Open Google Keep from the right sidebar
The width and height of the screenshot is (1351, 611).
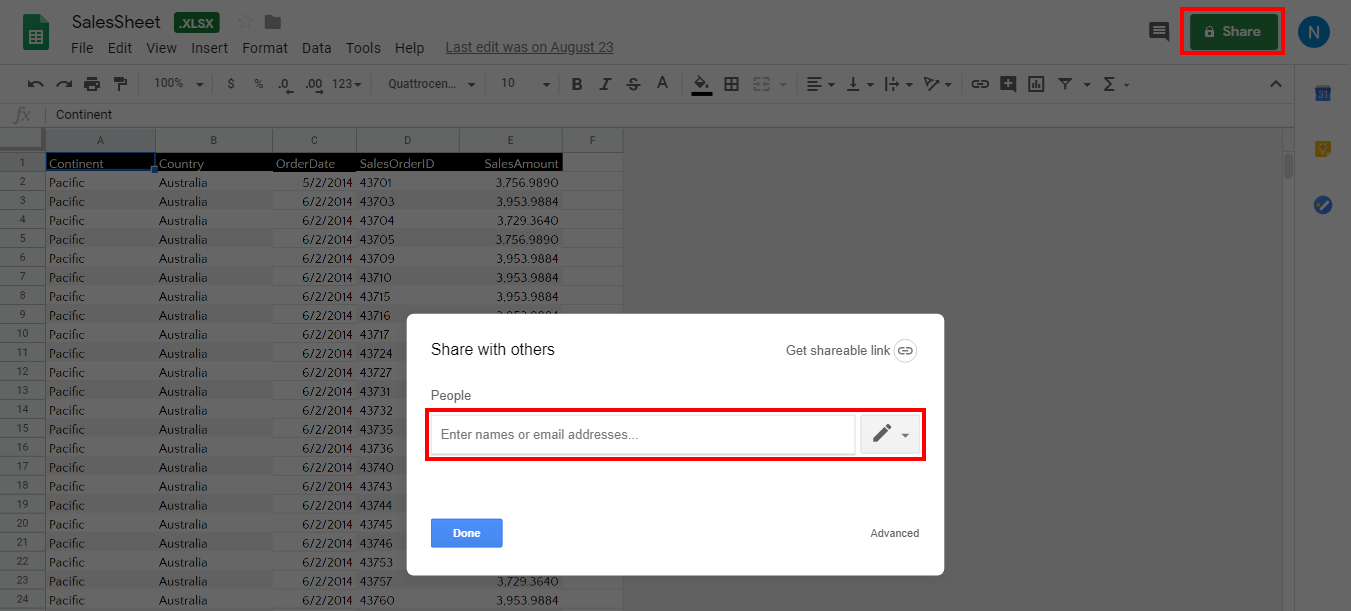click(x=1321, y=148)
